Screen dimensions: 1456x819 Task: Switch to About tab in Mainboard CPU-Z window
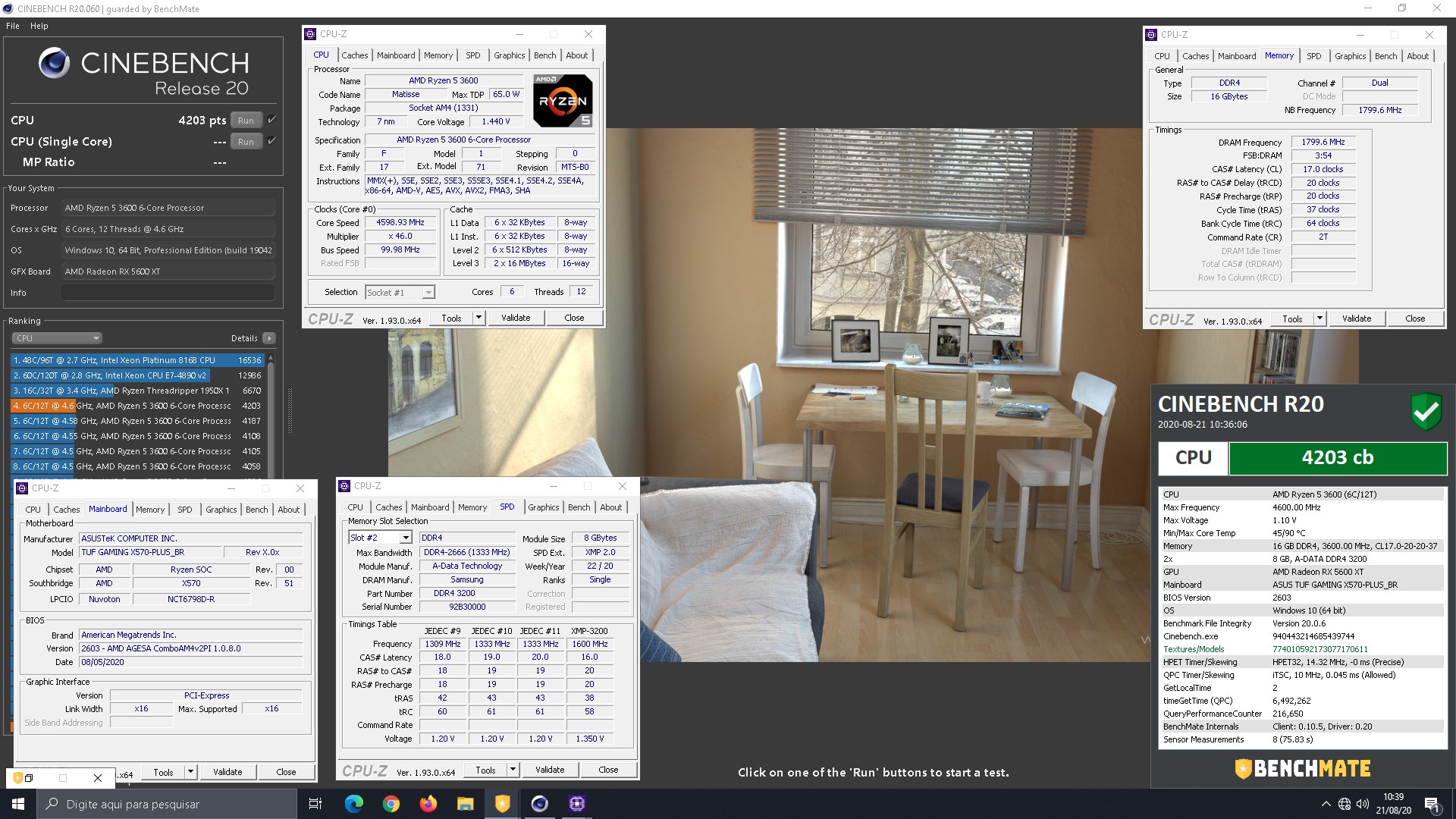(x=289, y=510)
